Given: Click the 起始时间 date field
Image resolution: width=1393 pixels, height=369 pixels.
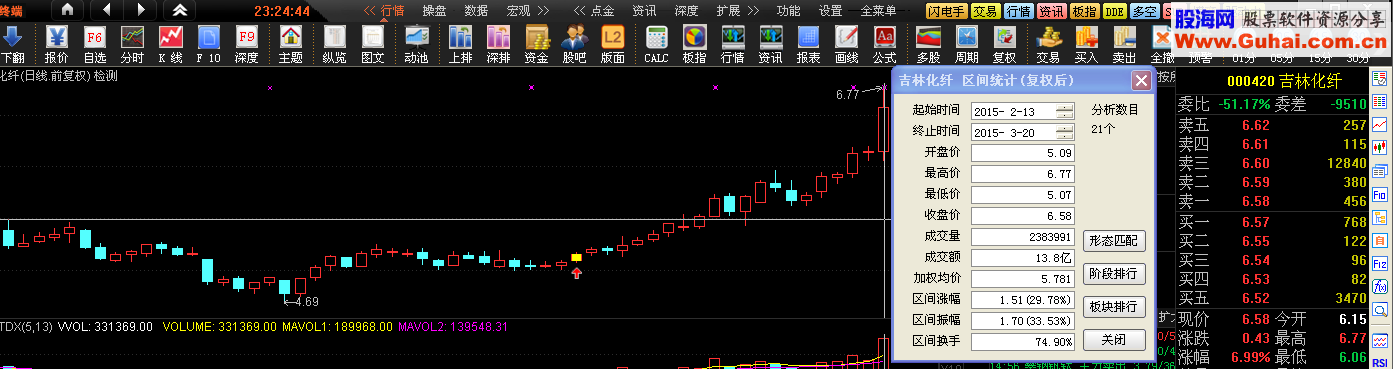Looking at the screenshot, I should 1023,111.
